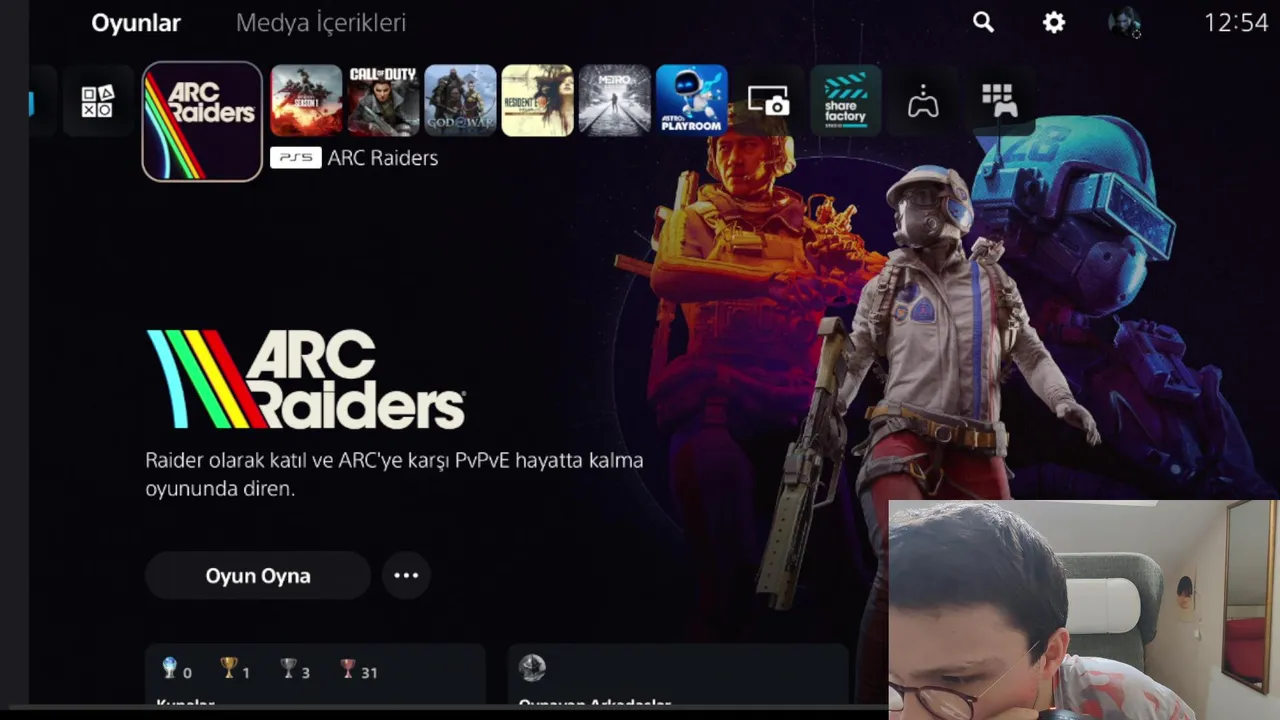Screen dimensions: 1280x720
Task: Open the friends playing card avatar icon
Action: point(532,668)
